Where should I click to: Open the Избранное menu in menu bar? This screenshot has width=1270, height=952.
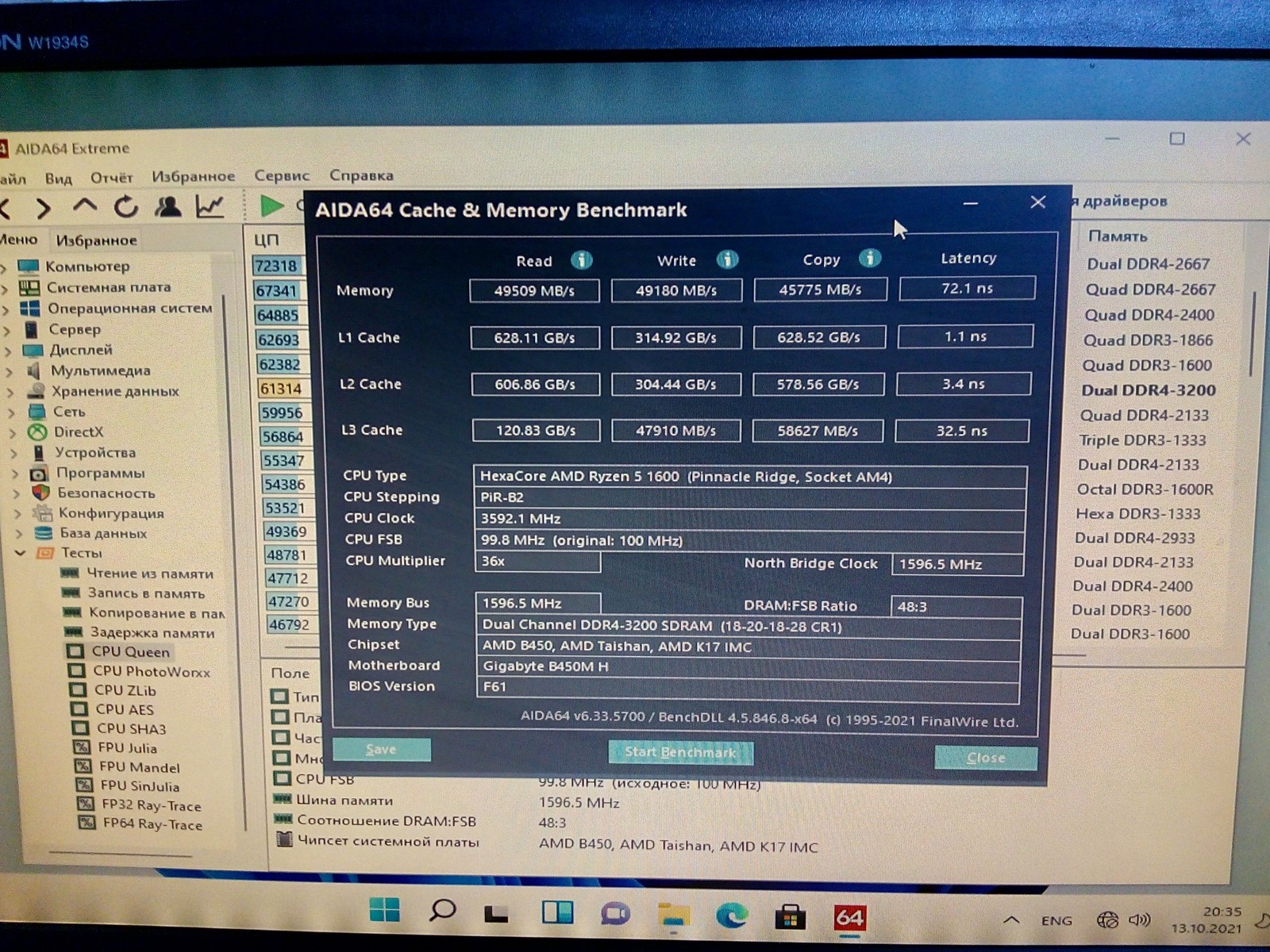point(193,176)
